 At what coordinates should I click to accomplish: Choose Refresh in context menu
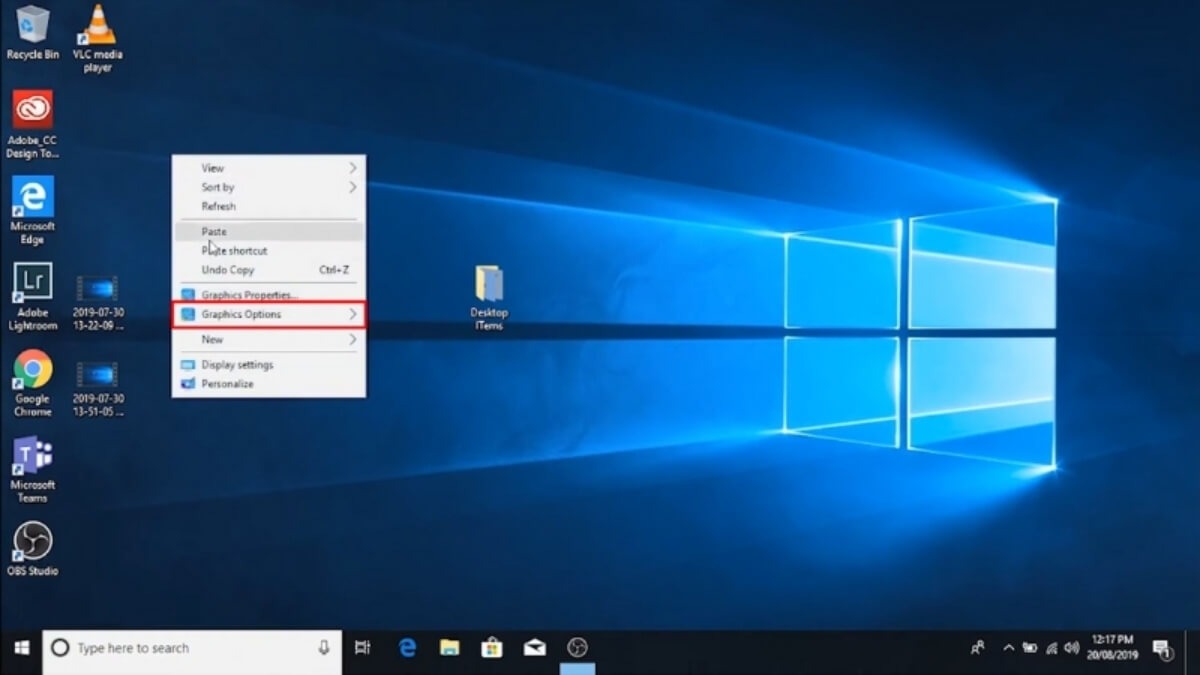click(x=269, y=206)
